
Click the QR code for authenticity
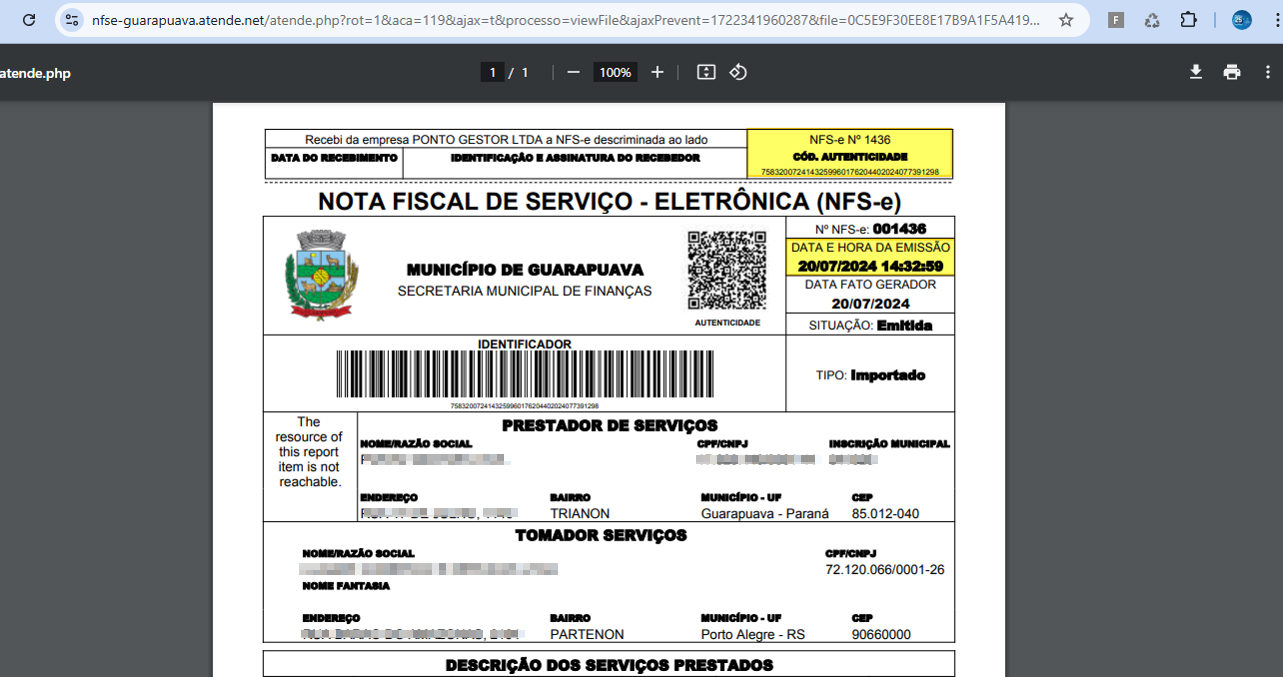pos(727,271)
